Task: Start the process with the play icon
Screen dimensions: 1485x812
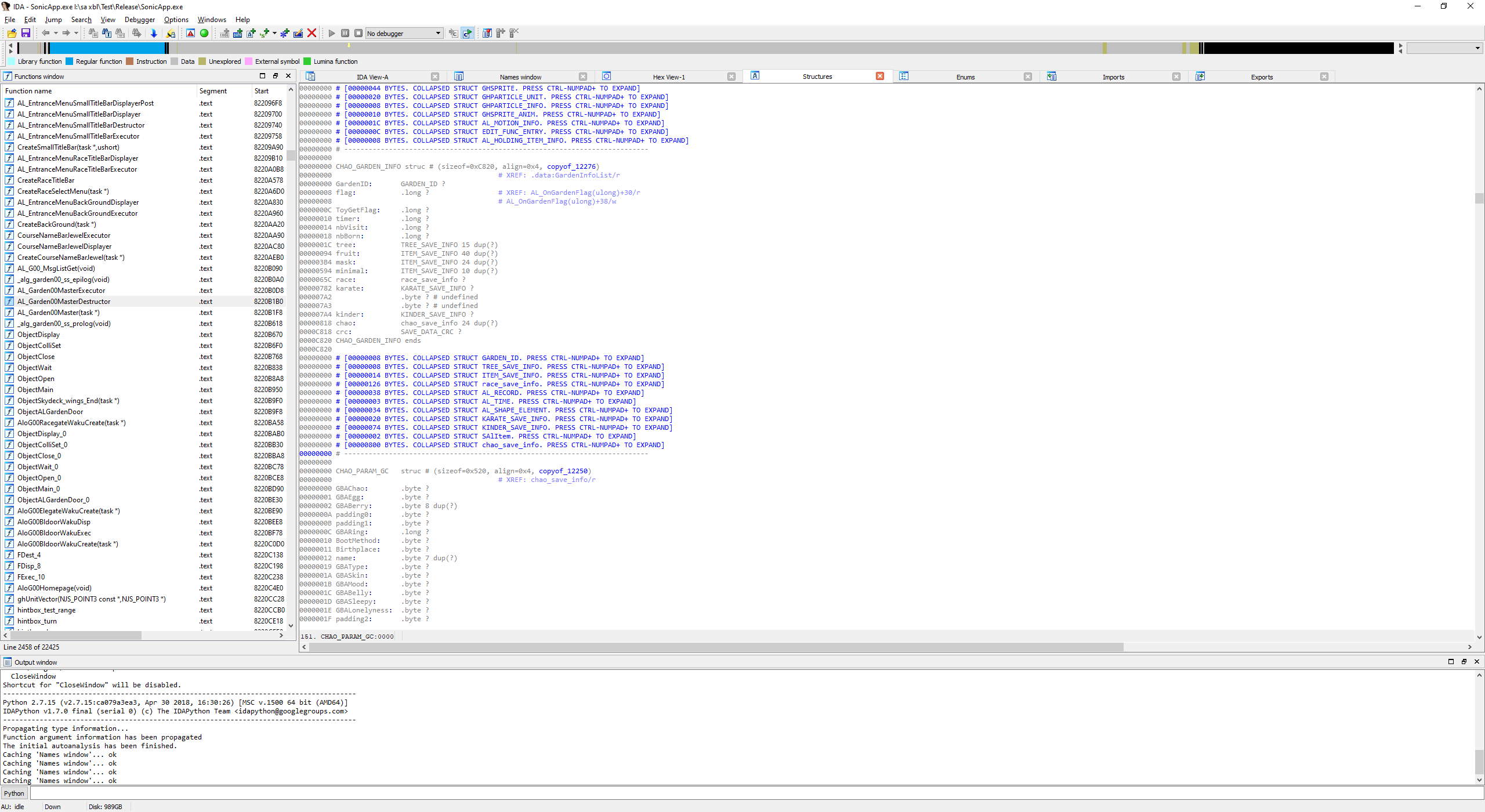Action: point(332,33)
